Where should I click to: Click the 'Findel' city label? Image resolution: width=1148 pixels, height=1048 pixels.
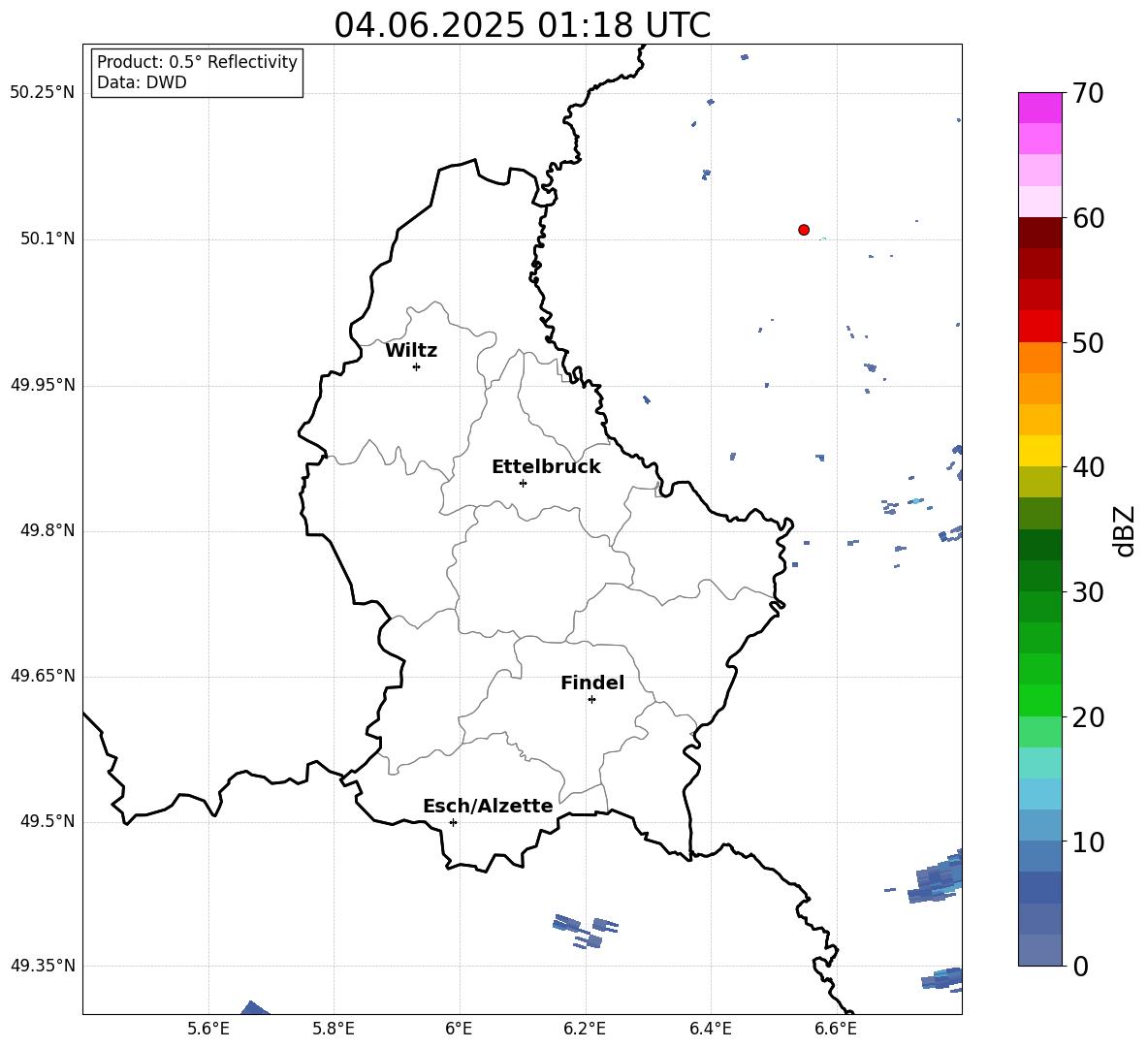pyautogui.click(x=592, y=683)
